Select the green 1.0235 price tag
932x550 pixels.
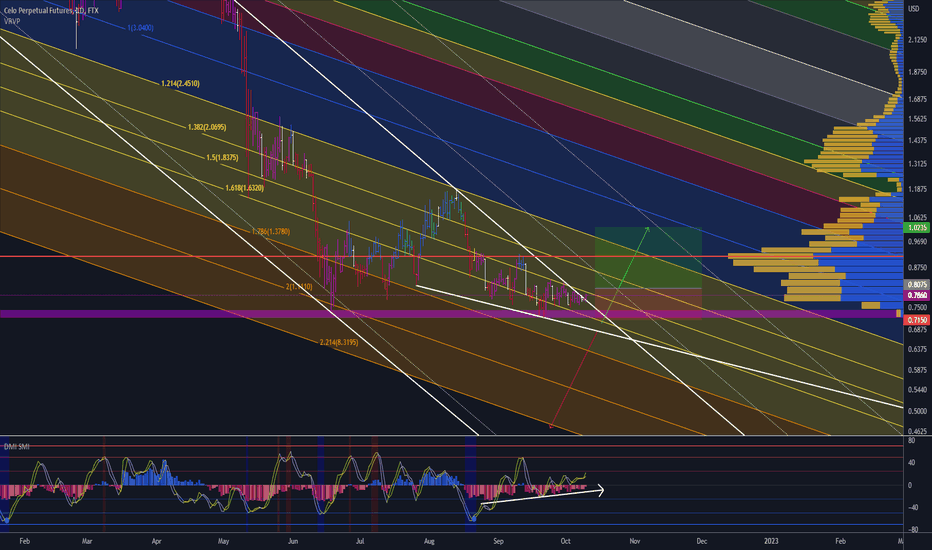tap(916, 228)
